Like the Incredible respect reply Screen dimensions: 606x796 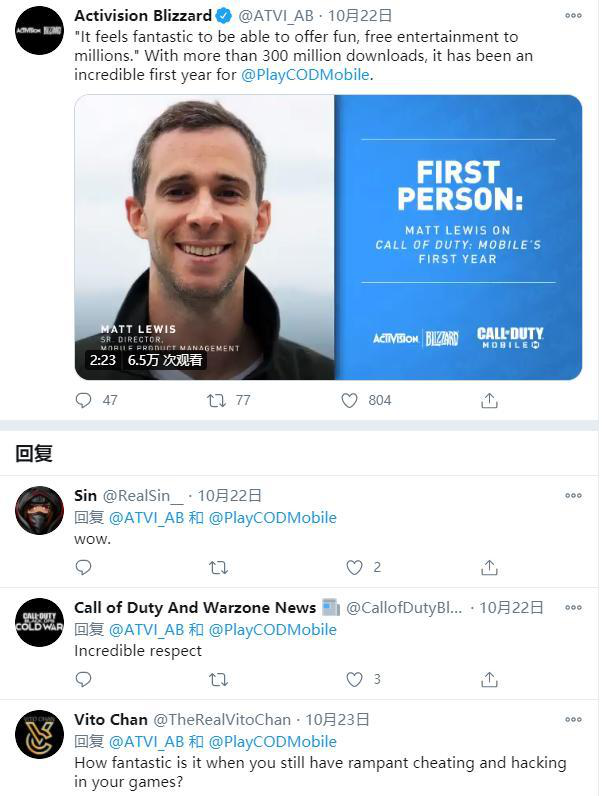(x=354, y=679)
